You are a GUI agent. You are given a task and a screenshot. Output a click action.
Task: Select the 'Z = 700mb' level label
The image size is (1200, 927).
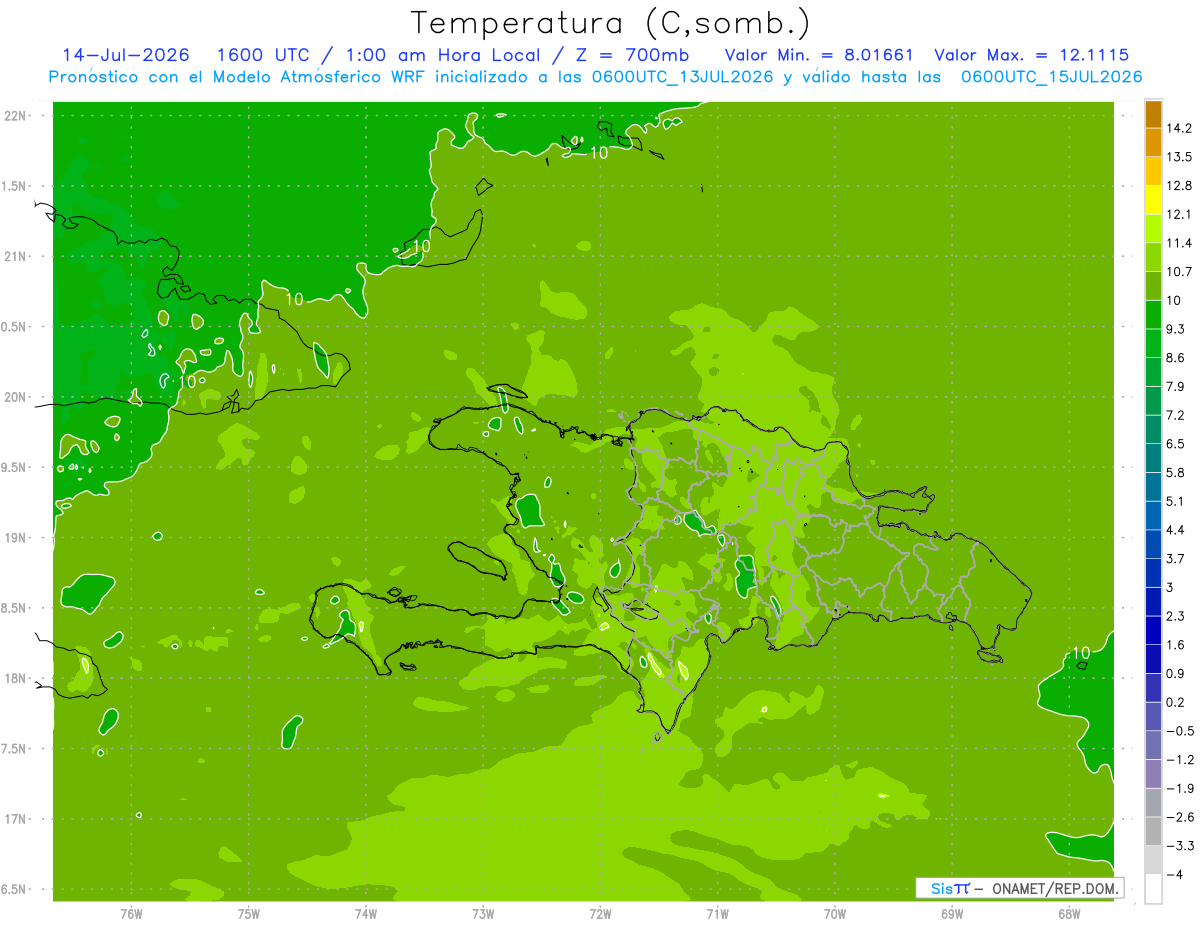point(632,55)
